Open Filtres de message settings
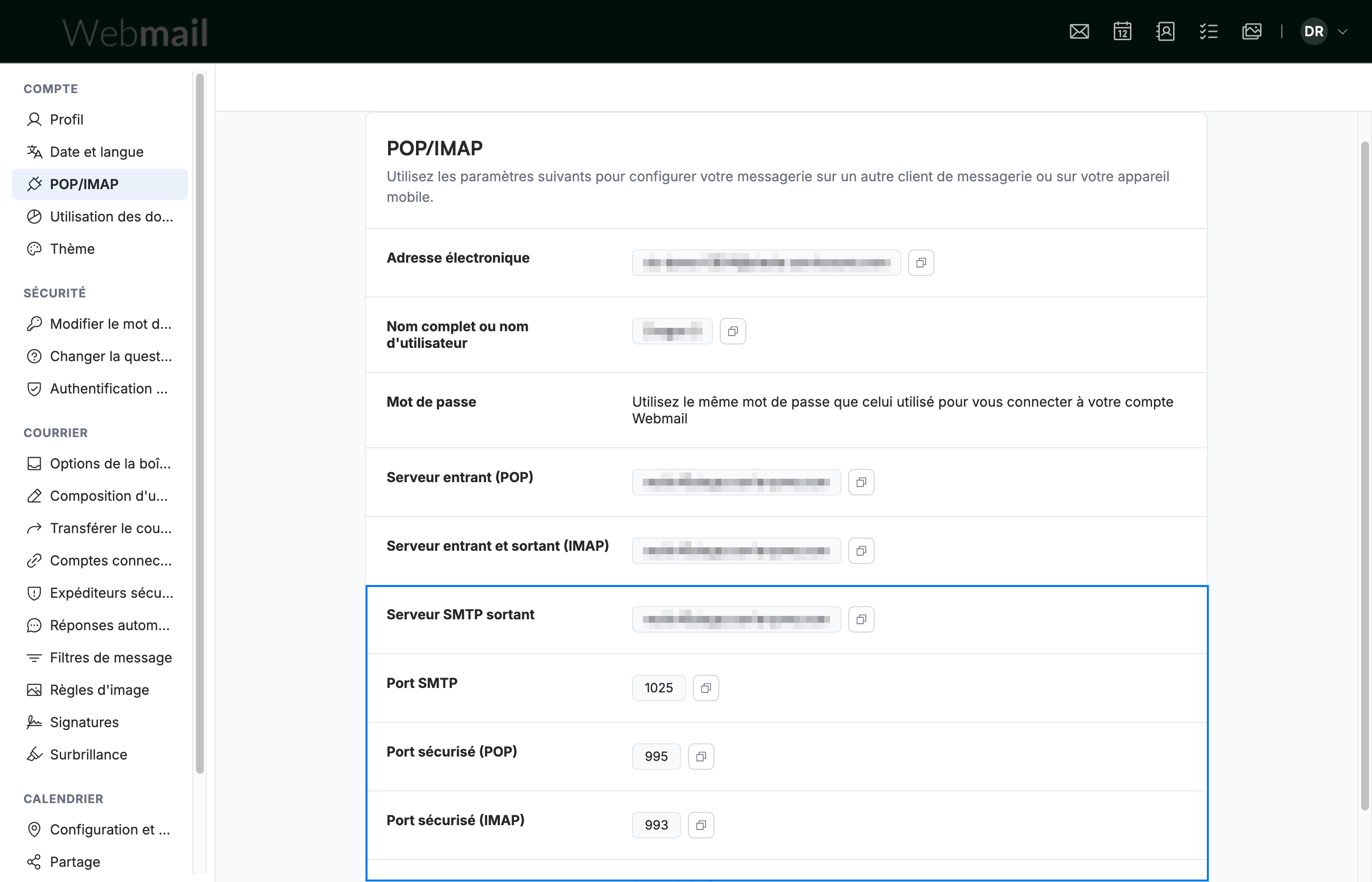Viewport: 1372px width, 882px height. click(99, 658)
